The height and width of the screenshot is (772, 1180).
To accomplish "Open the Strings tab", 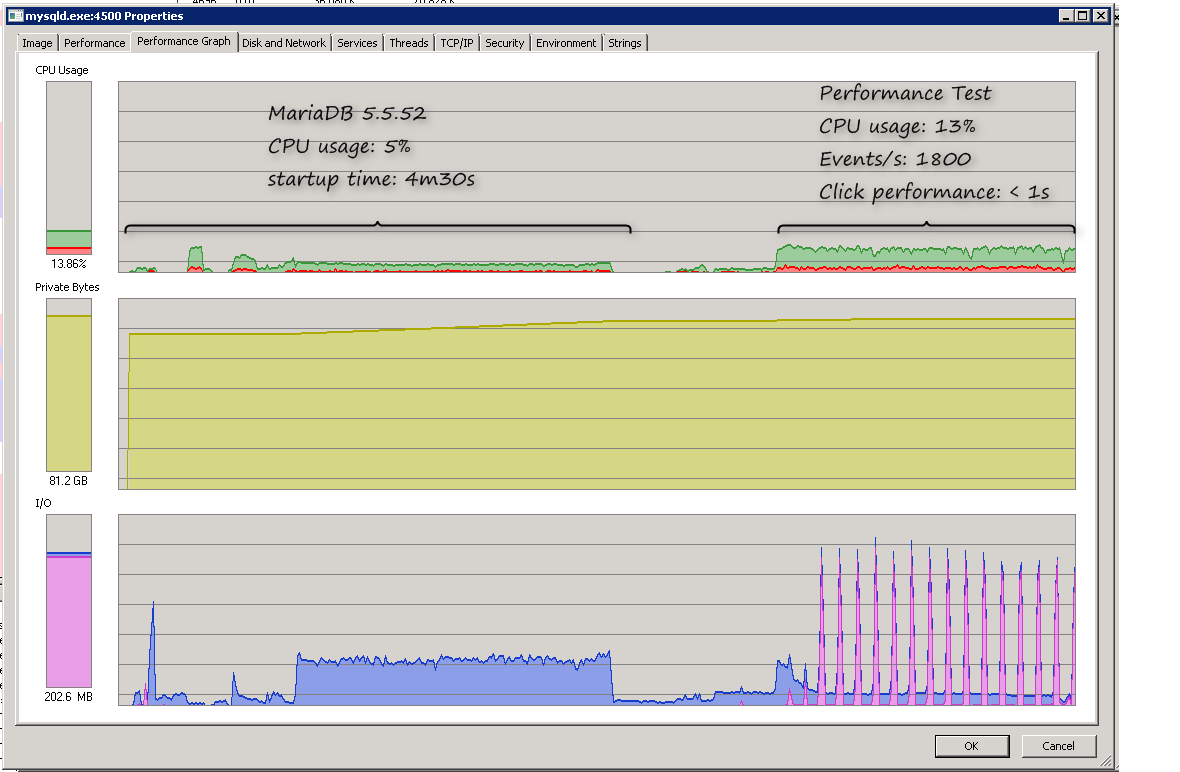I will pos(625,43).
